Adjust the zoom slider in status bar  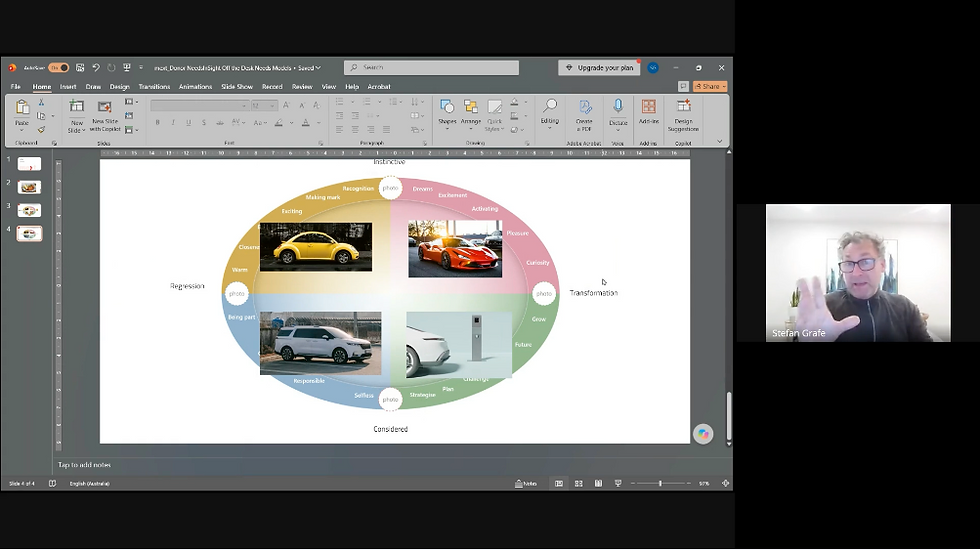click(x=660, y=483)
